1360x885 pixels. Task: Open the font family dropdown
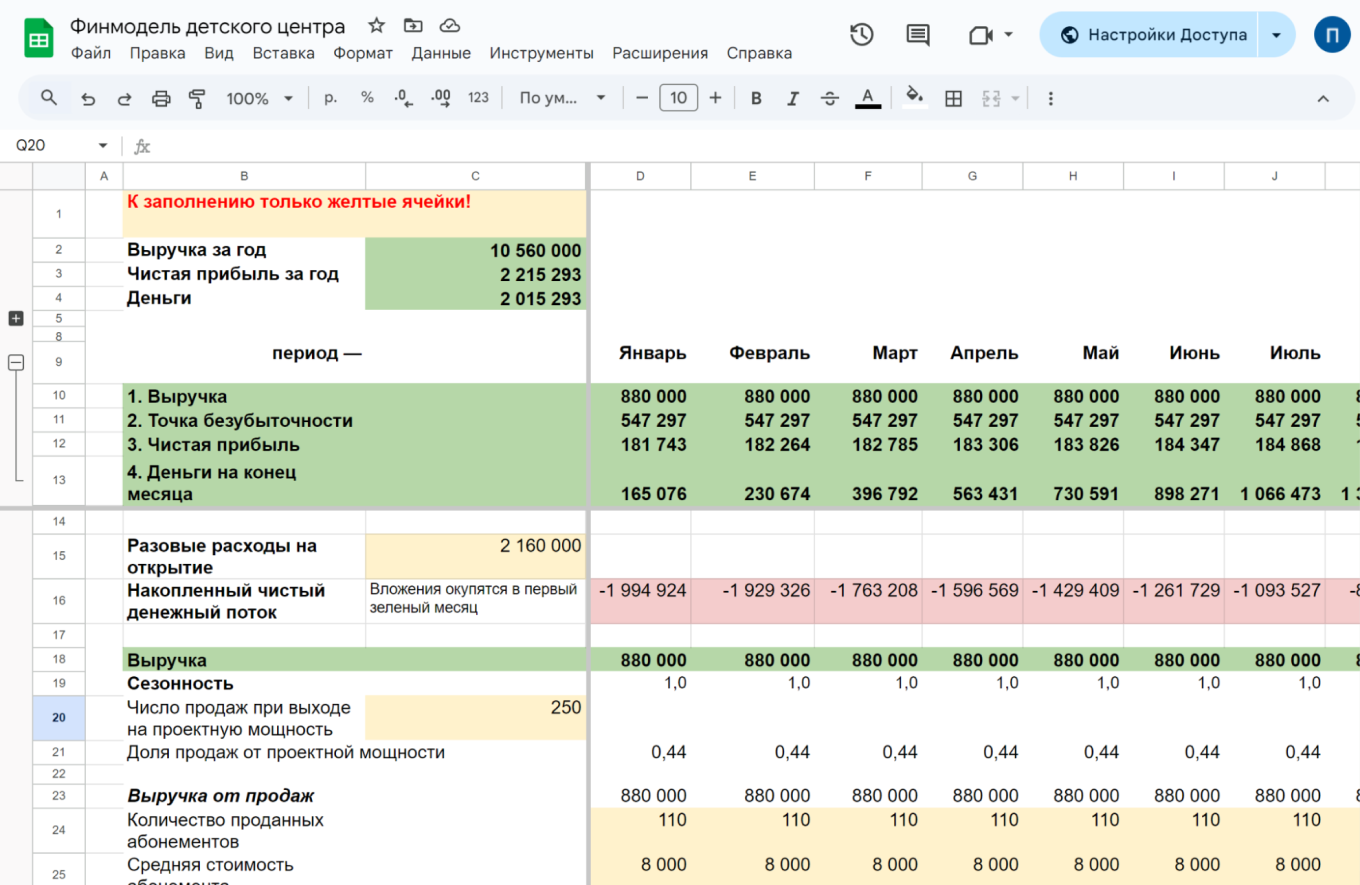[x=562, y=98]
